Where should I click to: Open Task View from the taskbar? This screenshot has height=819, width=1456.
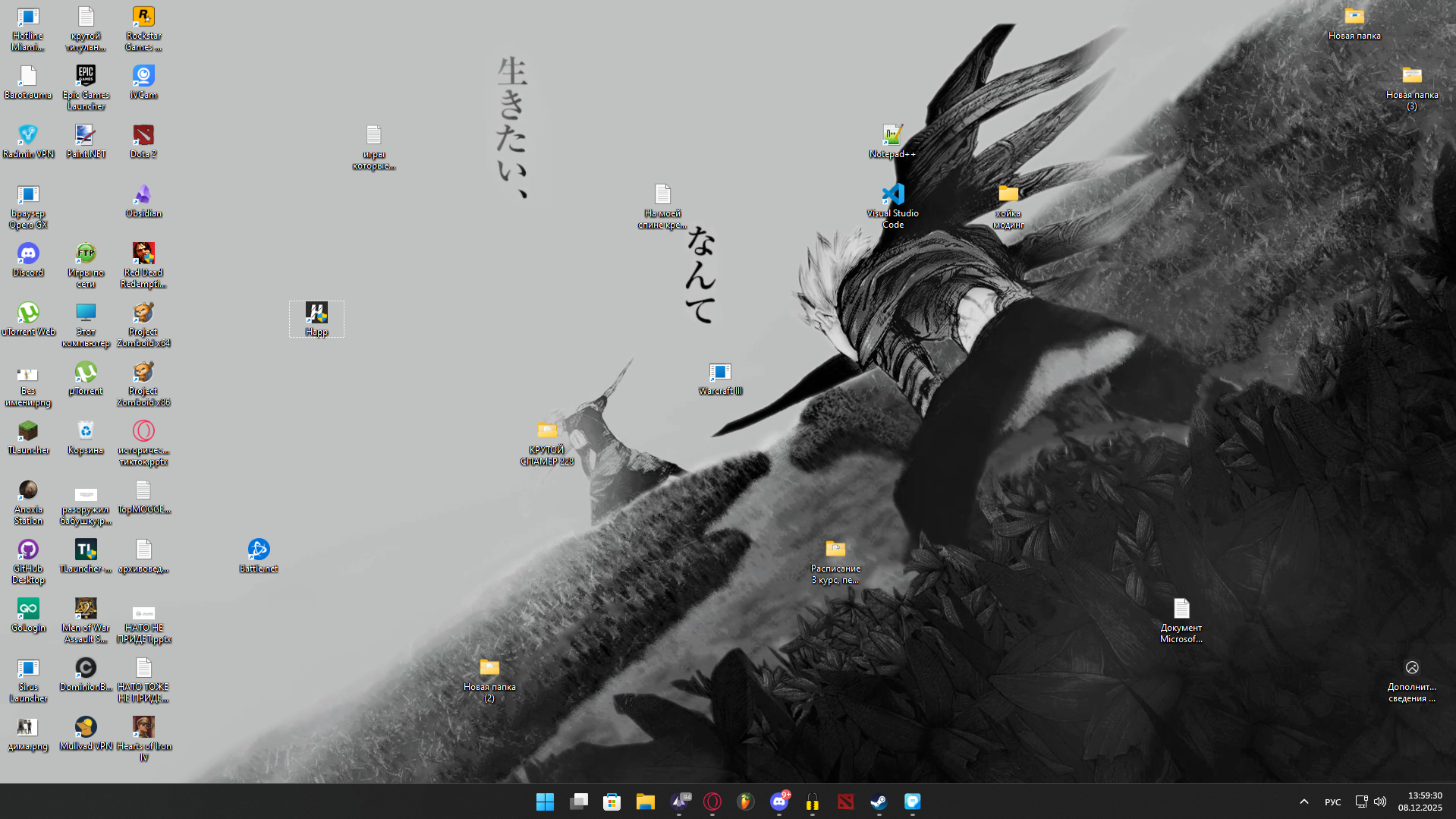point(578,802)
